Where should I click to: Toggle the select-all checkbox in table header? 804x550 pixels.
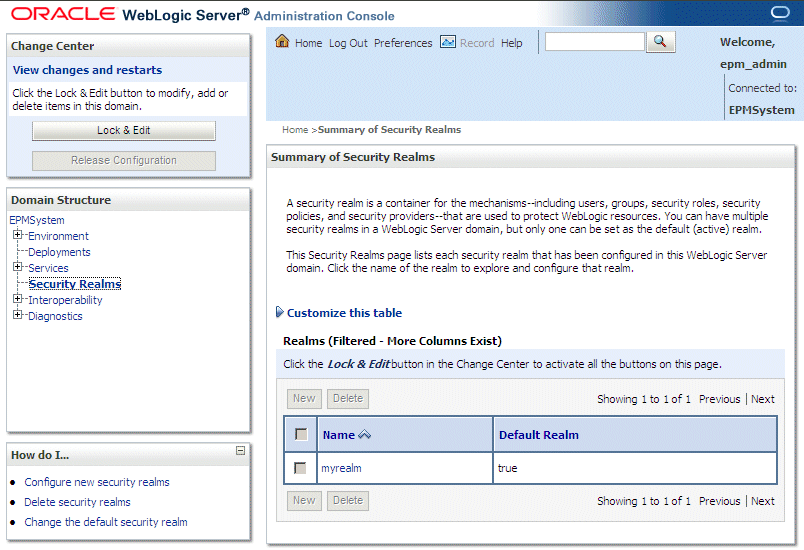click(x=301, y=435)
